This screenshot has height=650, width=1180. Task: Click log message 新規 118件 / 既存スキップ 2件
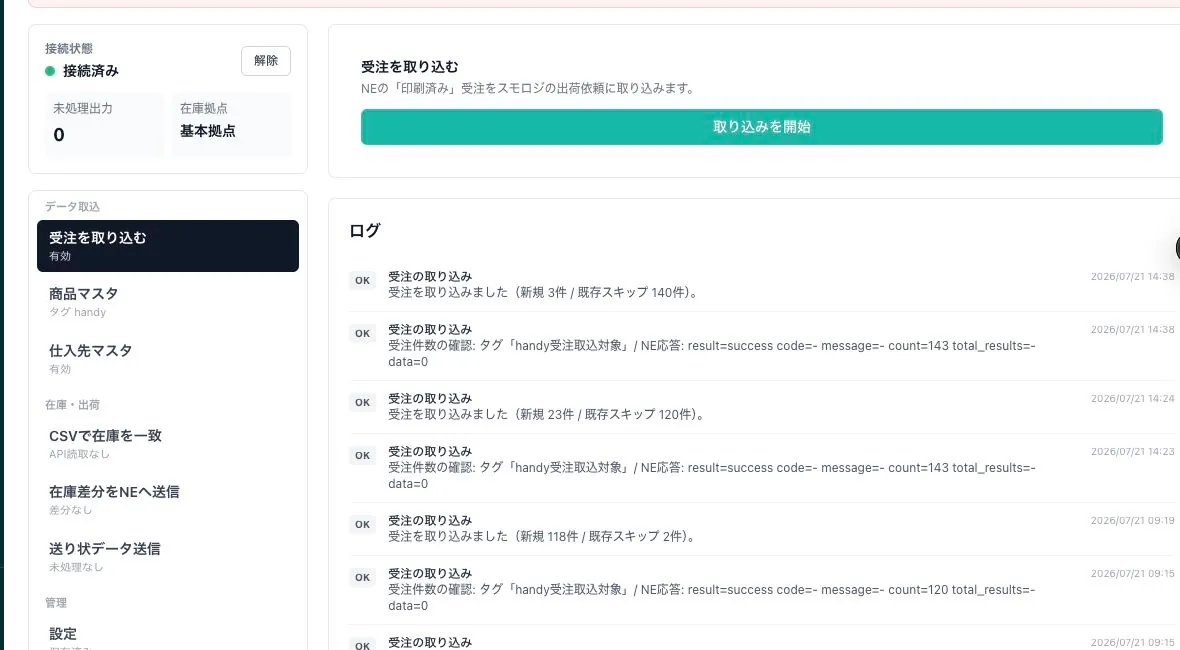(543, 536)
